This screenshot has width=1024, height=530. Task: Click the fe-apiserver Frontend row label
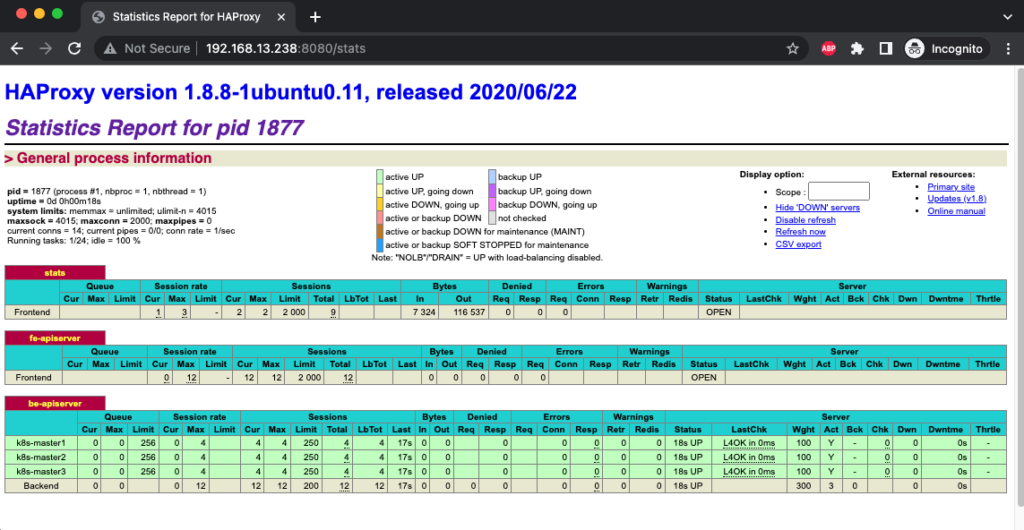(x=32, y=377)
